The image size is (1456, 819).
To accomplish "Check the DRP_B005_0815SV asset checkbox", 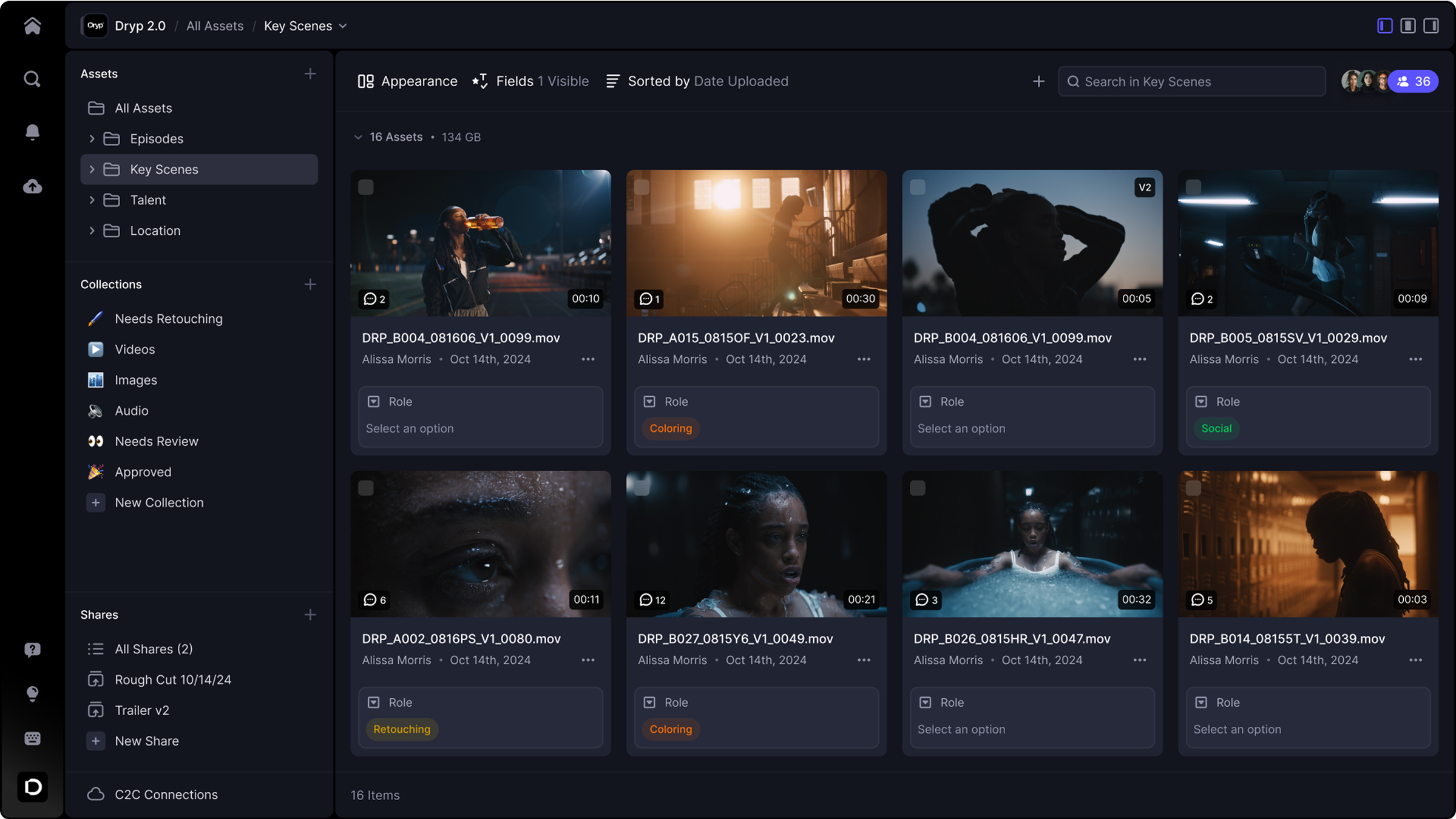I will pos(1193,187).
